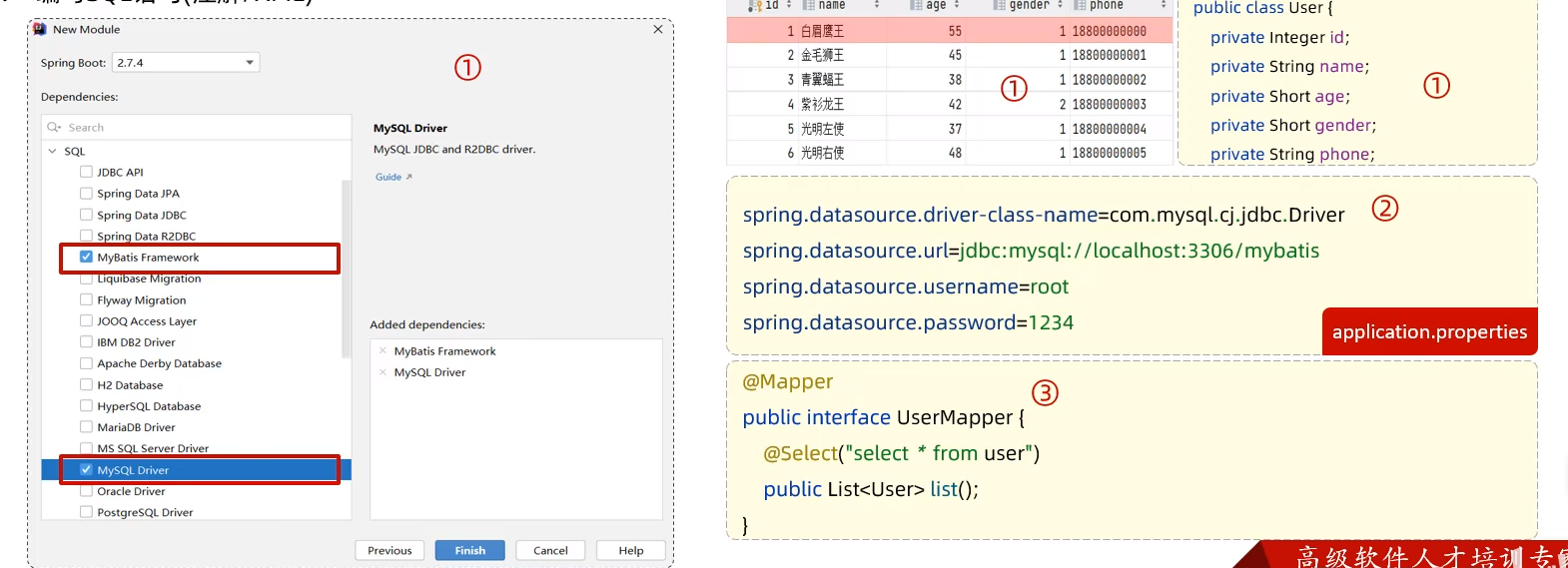
Task: Check MariaDB Driver dependency
Action: click(86, 426)
